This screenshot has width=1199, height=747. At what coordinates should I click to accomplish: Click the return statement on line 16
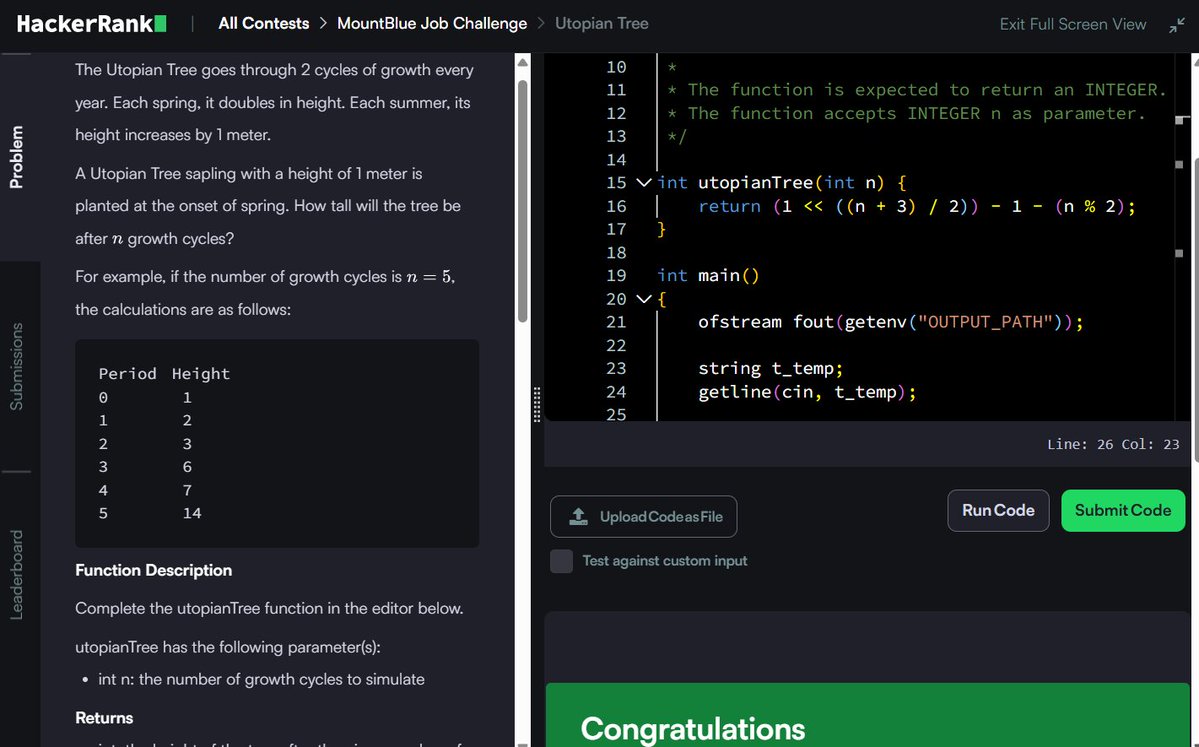[x=917, y=206]
